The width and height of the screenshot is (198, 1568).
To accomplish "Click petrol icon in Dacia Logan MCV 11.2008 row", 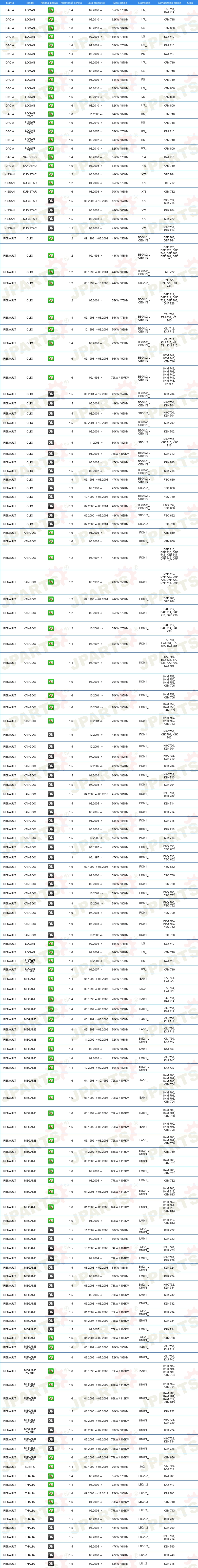I will coord(51,114).
